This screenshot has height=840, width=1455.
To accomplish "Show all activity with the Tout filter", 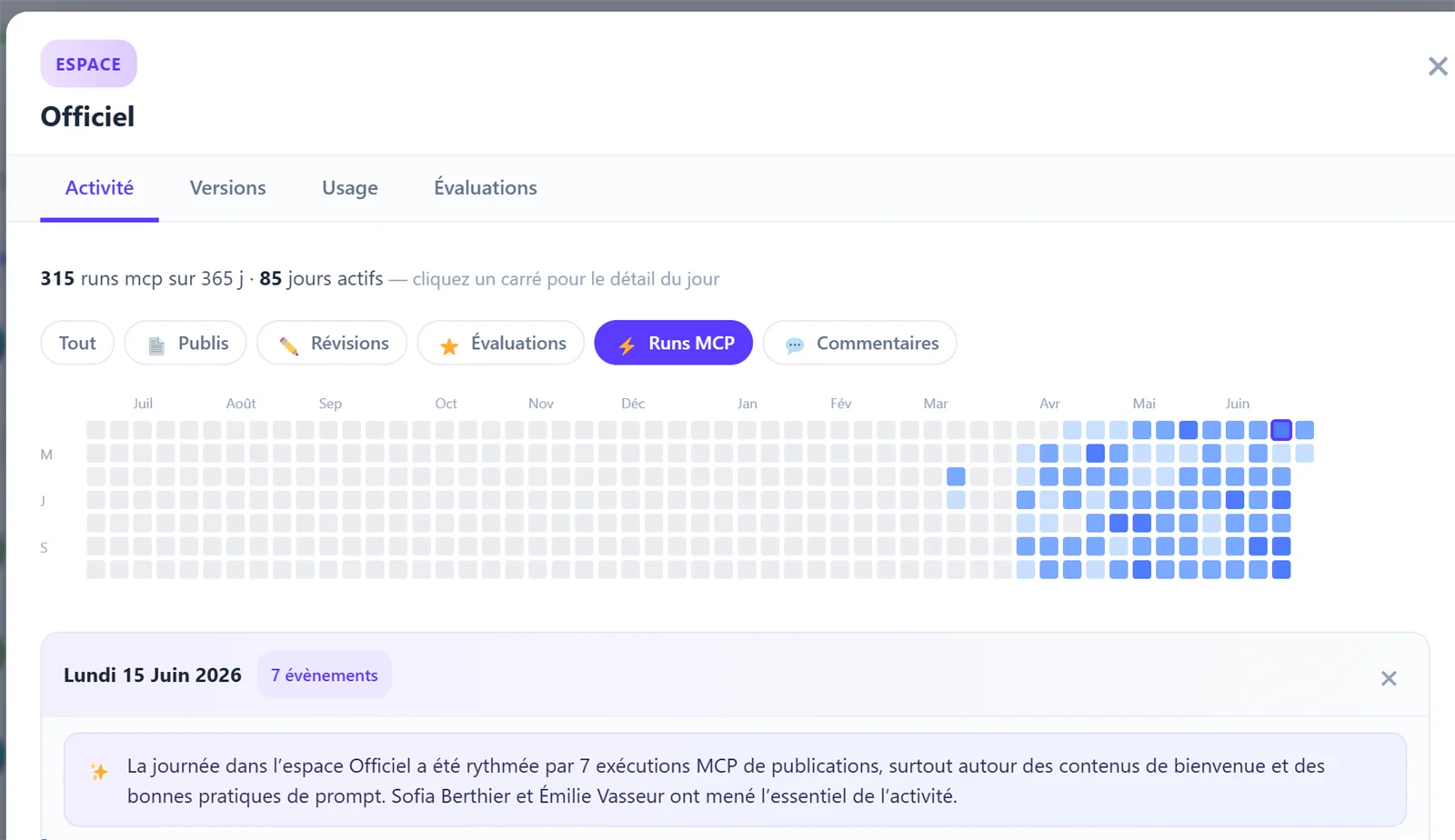I will coord(77,343).
